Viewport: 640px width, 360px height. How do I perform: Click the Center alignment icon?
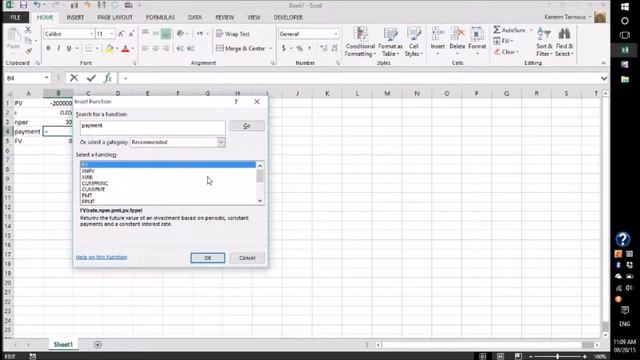tap(156, 49)
